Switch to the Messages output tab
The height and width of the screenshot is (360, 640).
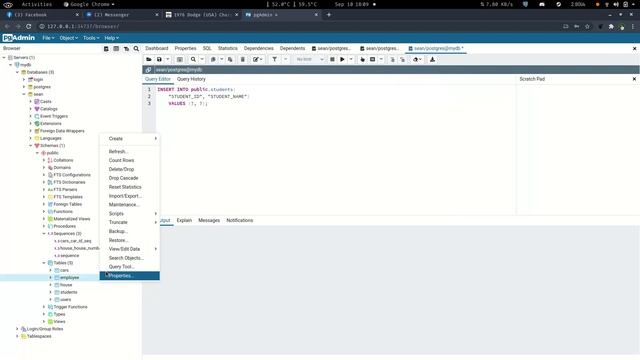(209, 220)
